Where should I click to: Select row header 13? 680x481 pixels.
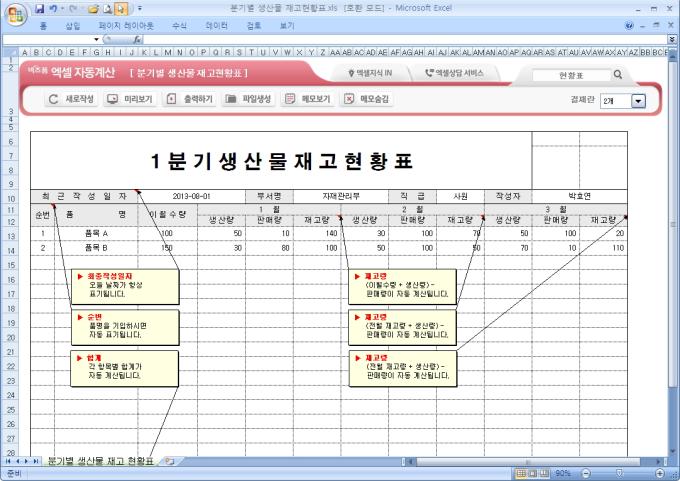[x=11, y=236]
